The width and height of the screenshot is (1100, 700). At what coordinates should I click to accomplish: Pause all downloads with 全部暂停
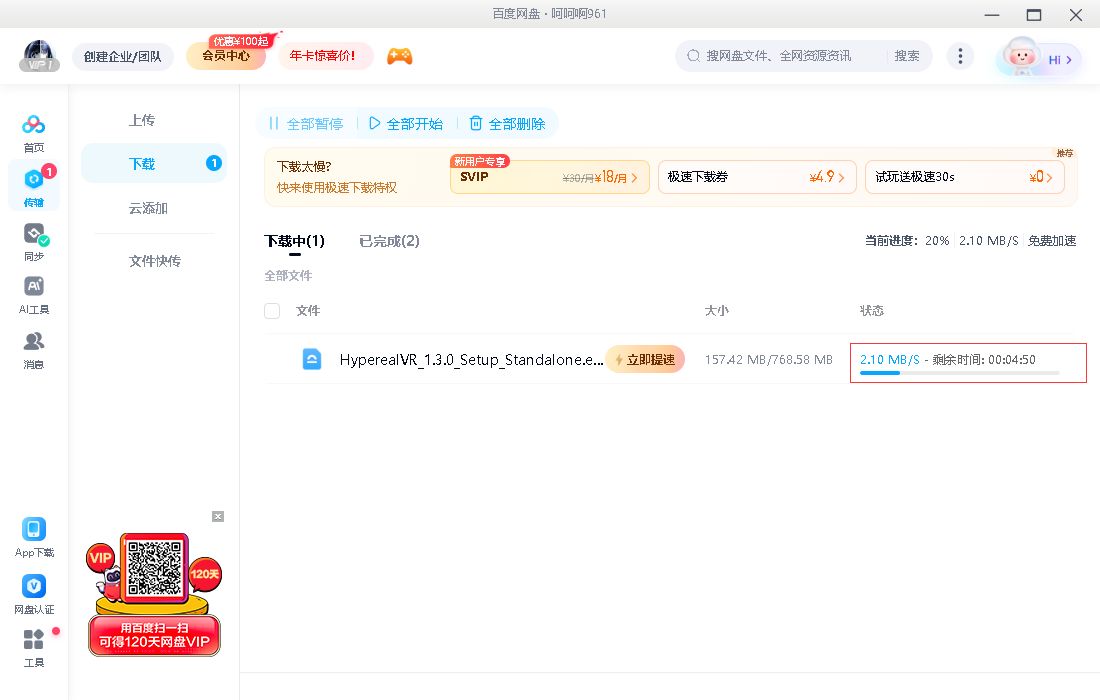[306, 124]
